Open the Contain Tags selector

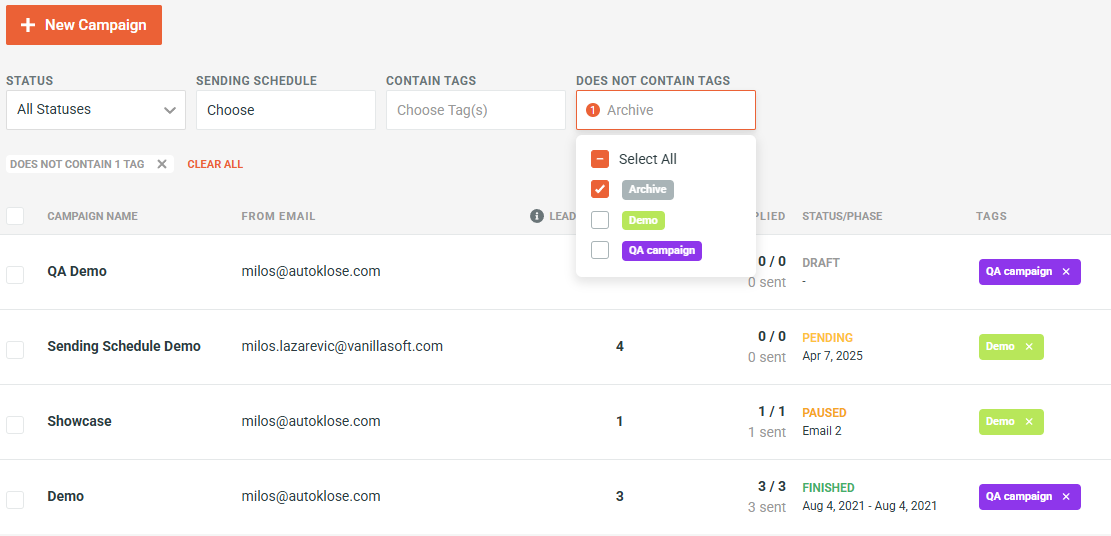(x=475, y=110)
